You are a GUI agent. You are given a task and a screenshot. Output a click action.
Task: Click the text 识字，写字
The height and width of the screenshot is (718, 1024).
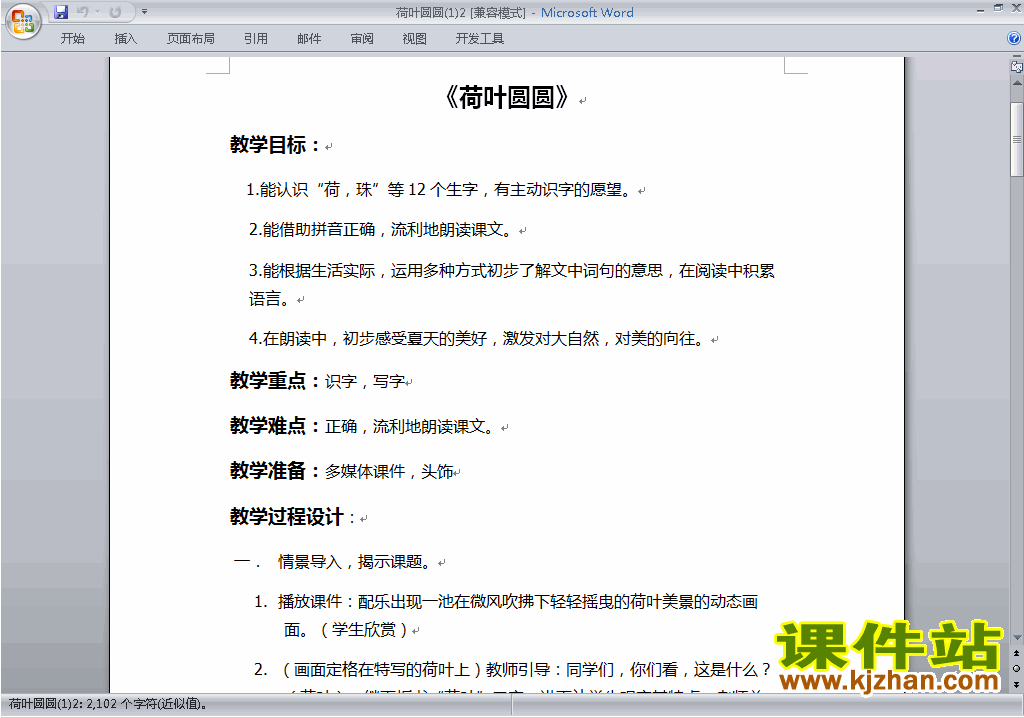pos(364,382)
